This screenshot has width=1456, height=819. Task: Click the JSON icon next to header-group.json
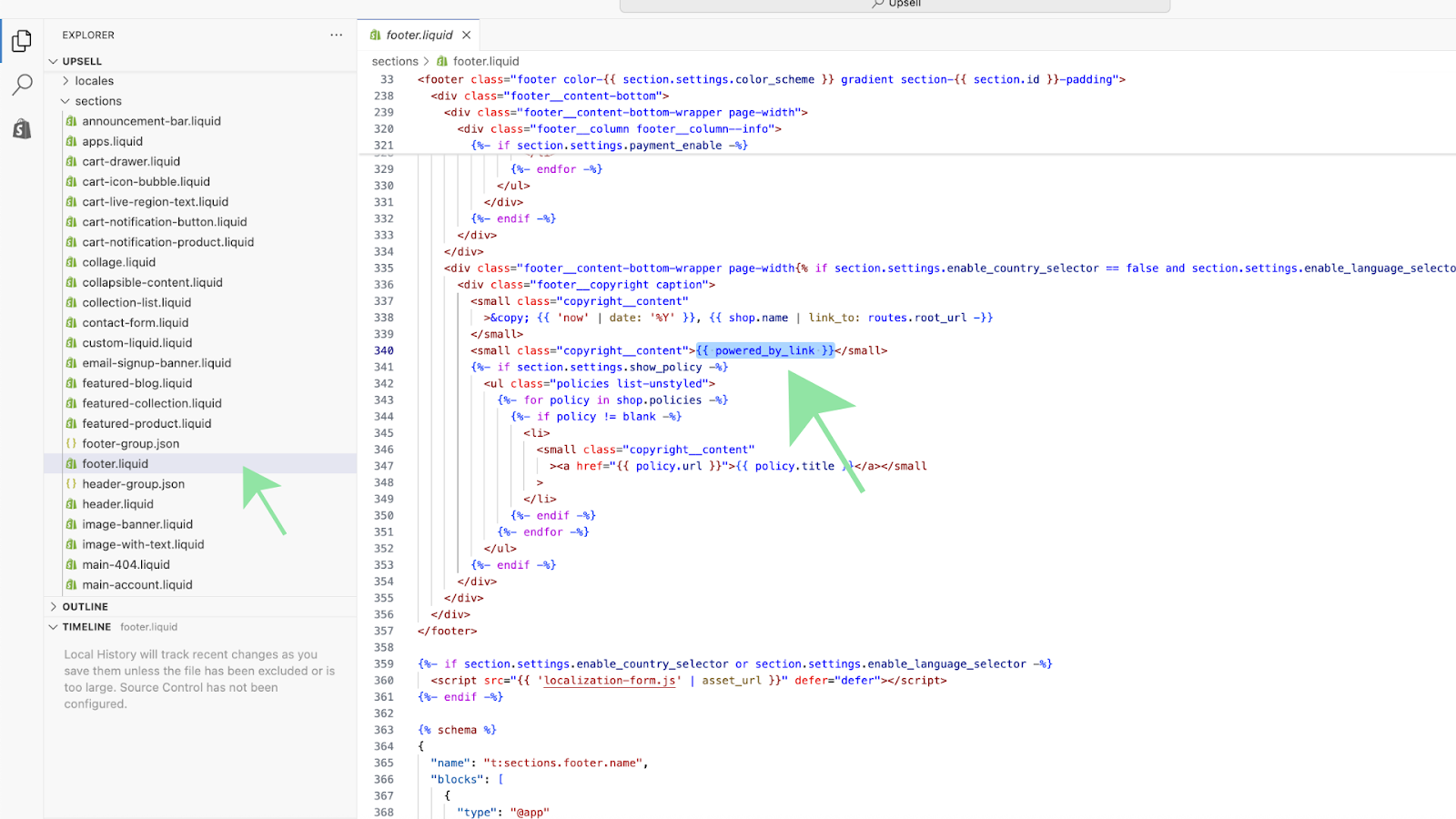coord(71,484)
